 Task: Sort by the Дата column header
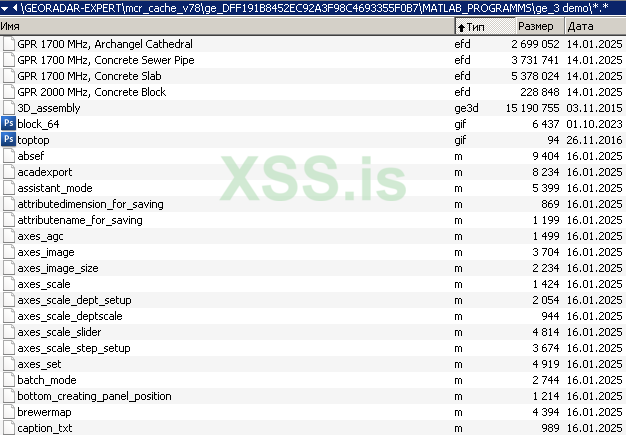595,26
